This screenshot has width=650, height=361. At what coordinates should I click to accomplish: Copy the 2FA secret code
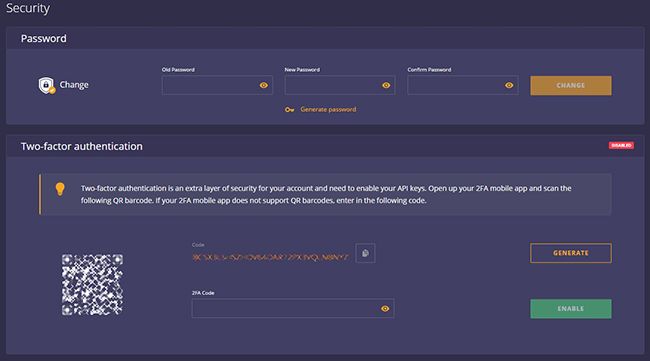365,253
